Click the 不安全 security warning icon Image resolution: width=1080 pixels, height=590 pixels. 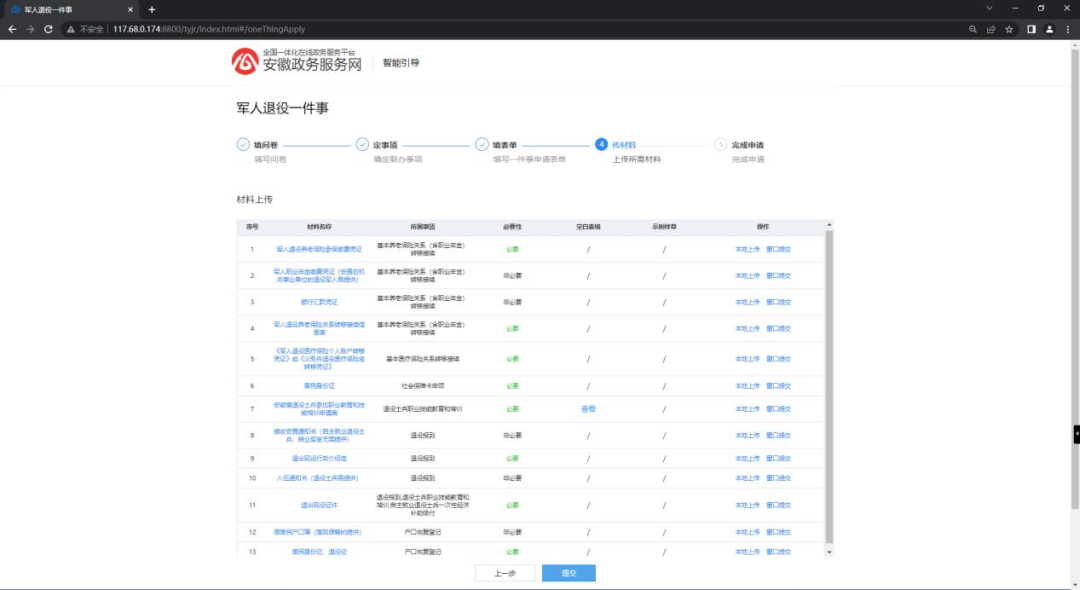[70, 30]
